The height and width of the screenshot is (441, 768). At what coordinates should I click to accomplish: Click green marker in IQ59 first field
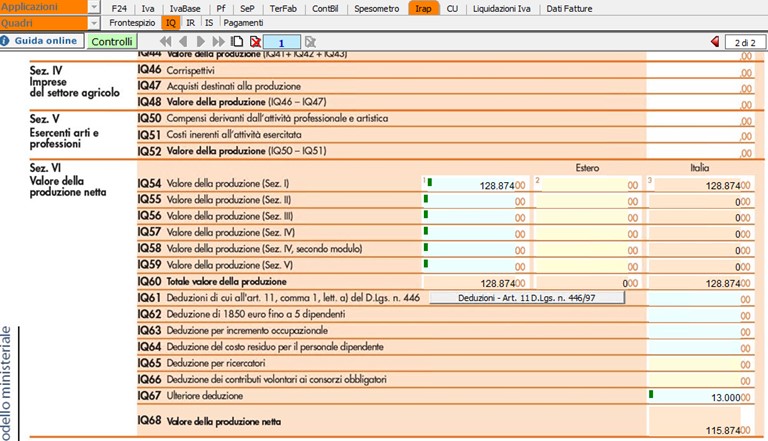point(426,264)
